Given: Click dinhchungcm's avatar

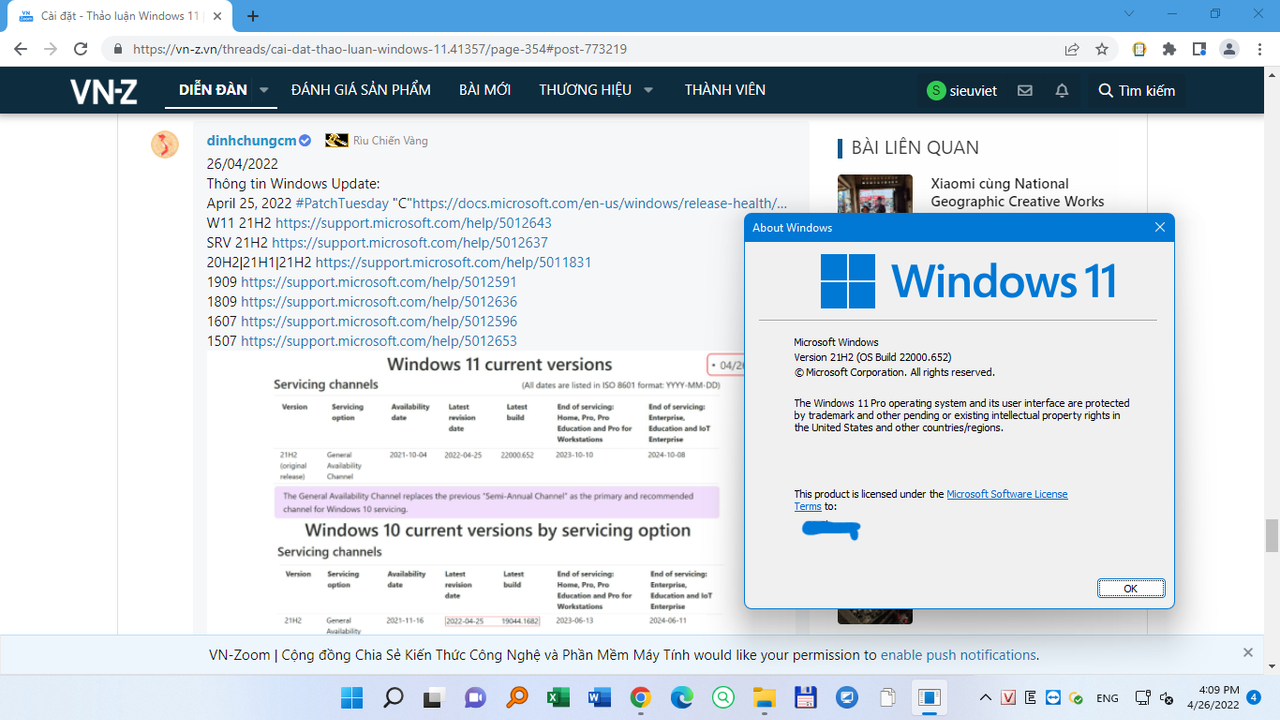Looking at the screenshot, I should (x=164, y=144).
